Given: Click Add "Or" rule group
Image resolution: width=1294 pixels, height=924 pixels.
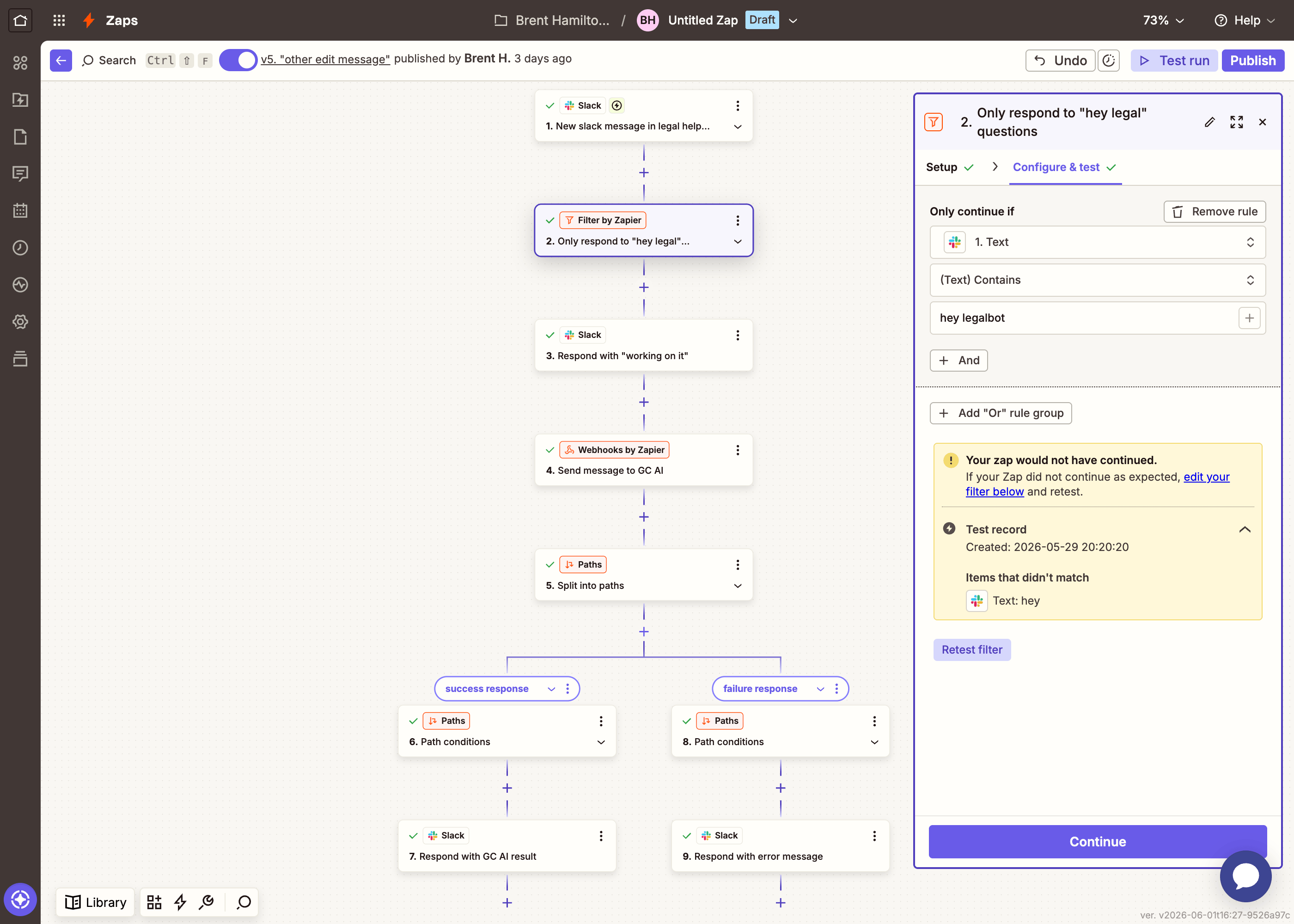Looking at the screenshot, I should [x=1001, y=413].
